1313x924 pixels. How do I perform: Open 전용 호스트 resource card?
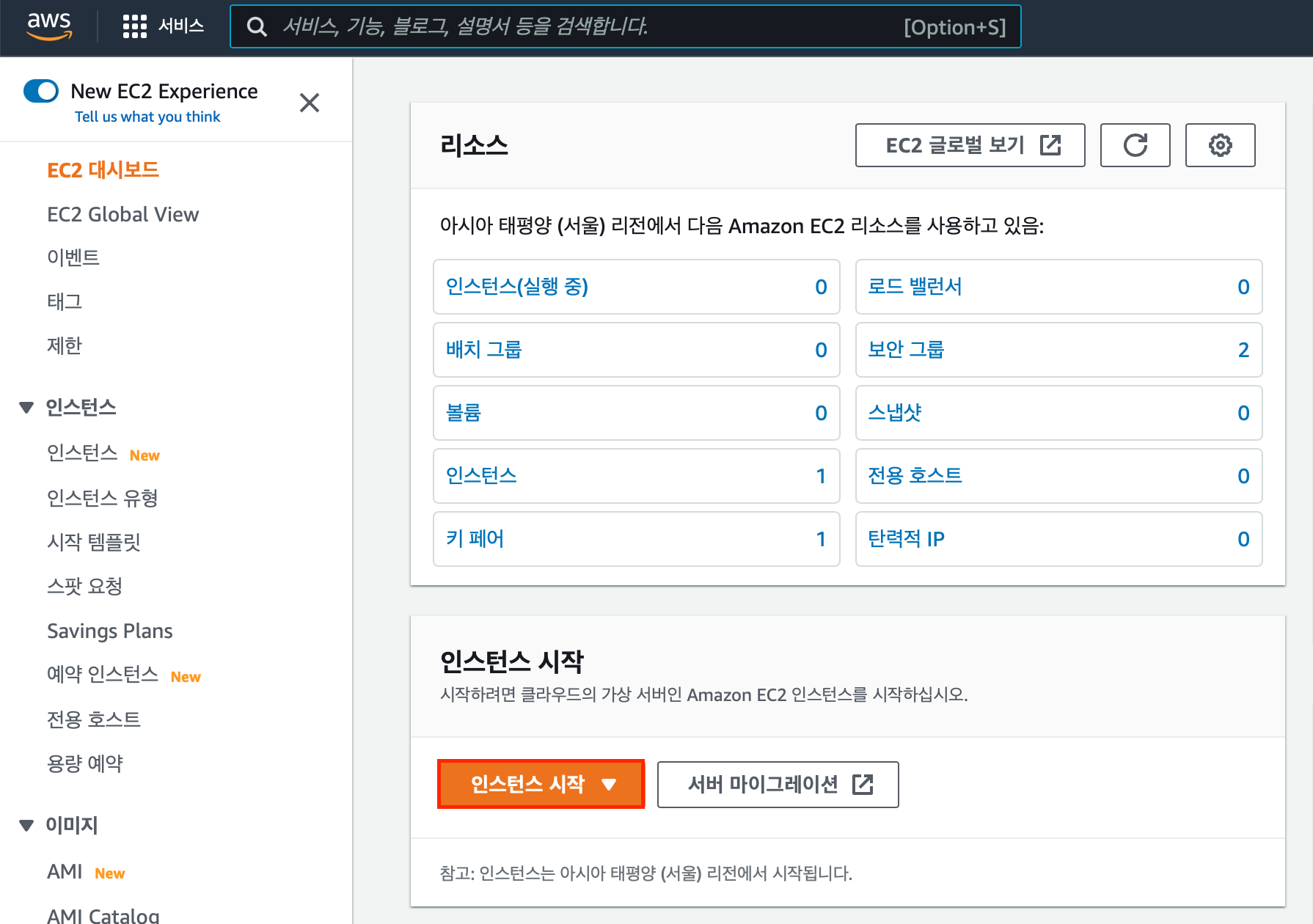point(1058,476)
